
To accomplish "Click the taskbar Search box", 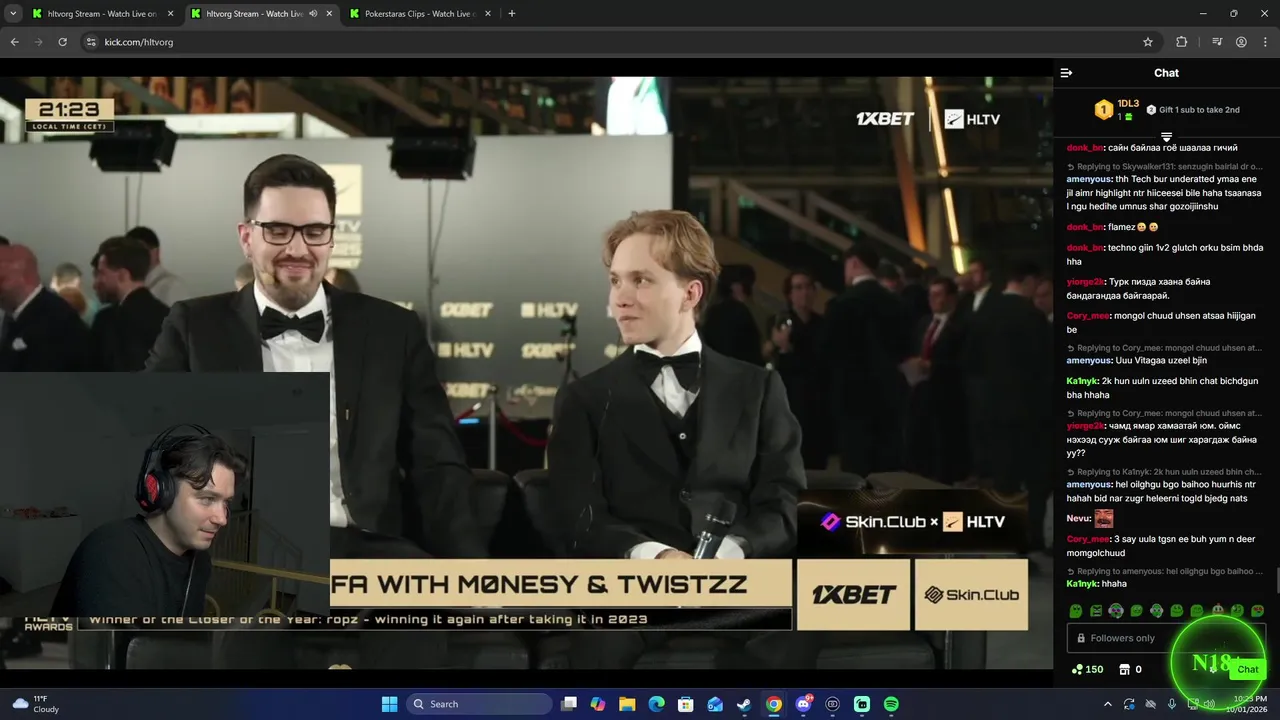I will (x=479, y=704).
